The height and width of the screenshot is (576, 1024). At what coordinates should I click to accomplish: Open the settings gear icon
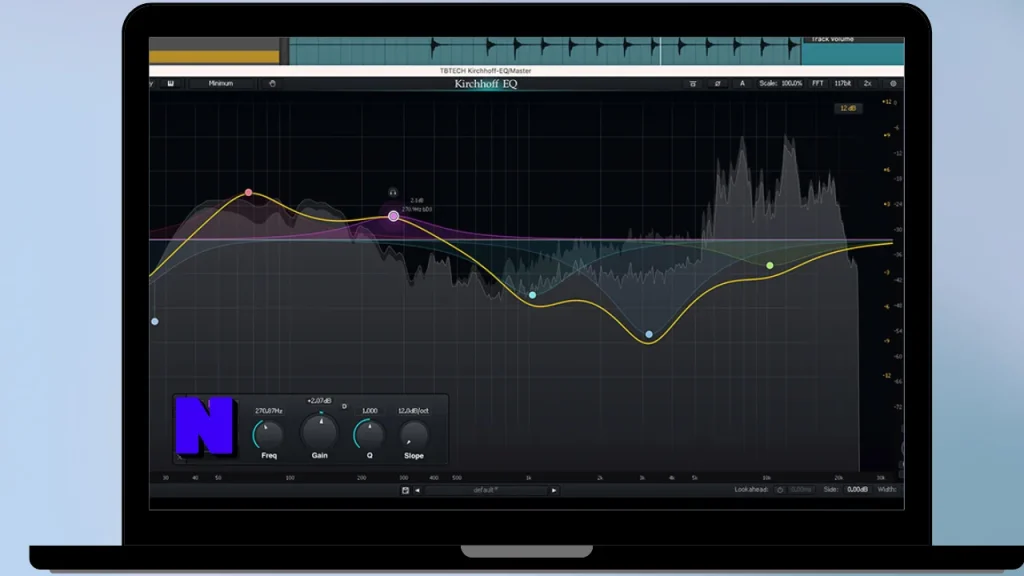coord(893,84)
